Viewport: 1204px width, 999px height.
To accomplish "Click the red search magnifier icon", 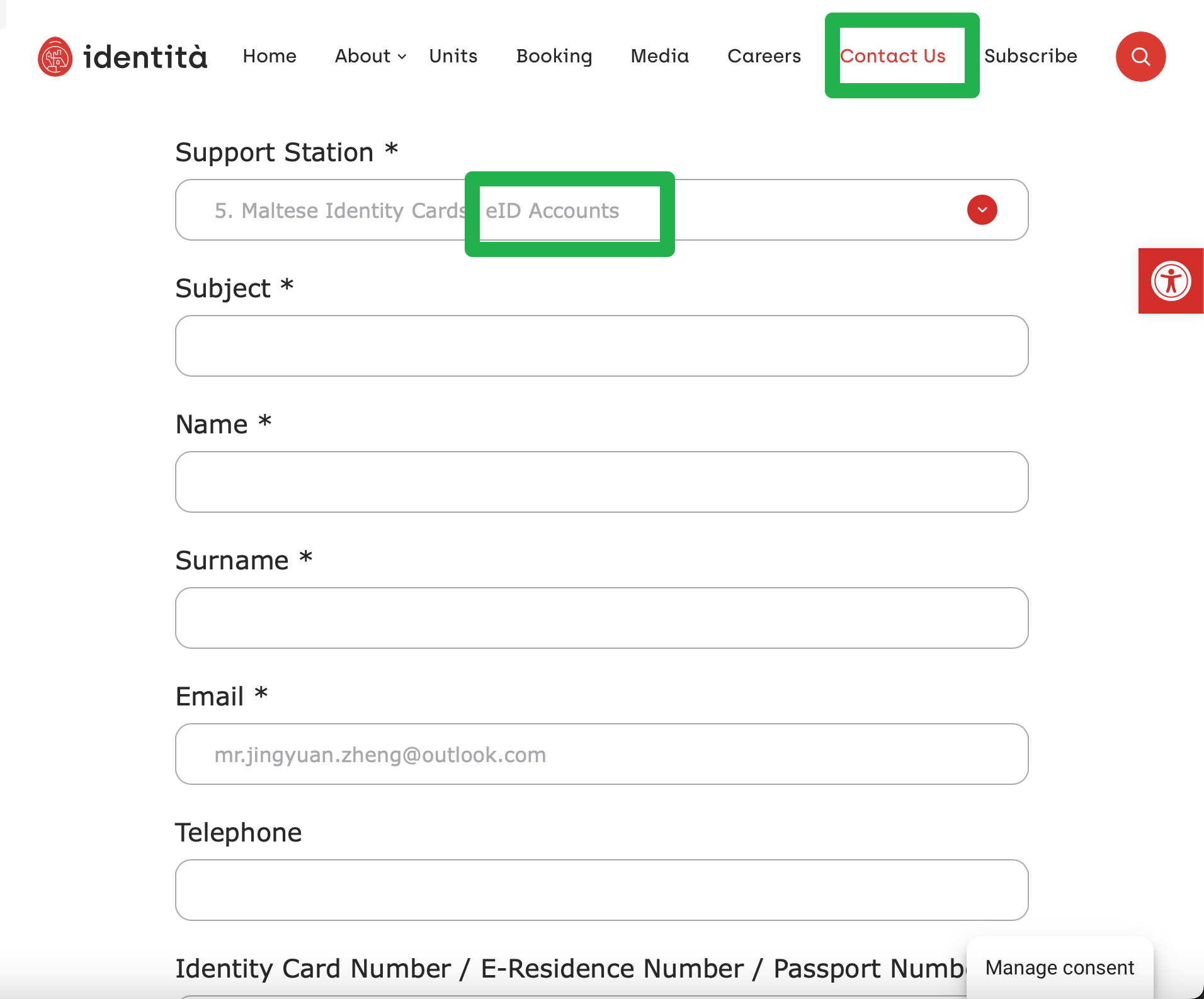I will [1140, 57].
